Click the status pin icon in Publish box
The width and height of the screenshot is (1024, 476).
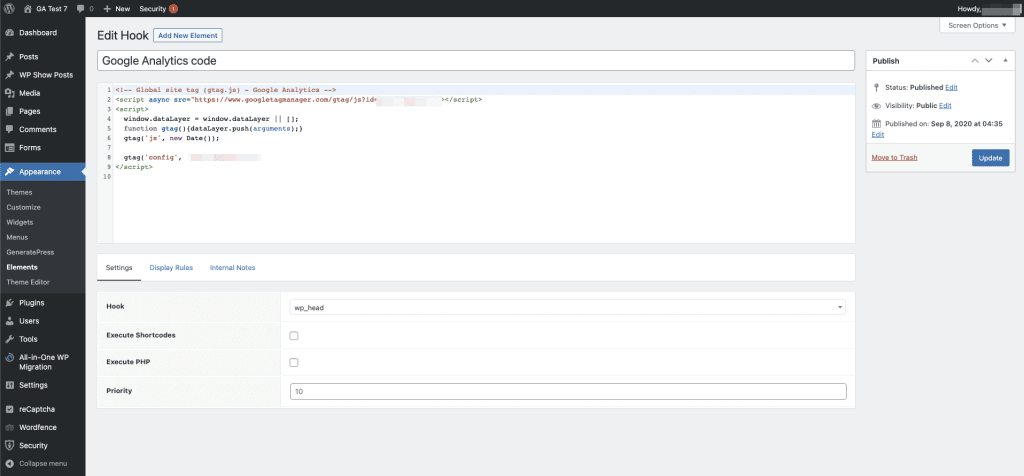pyautogui.click(x=876, y=87)
